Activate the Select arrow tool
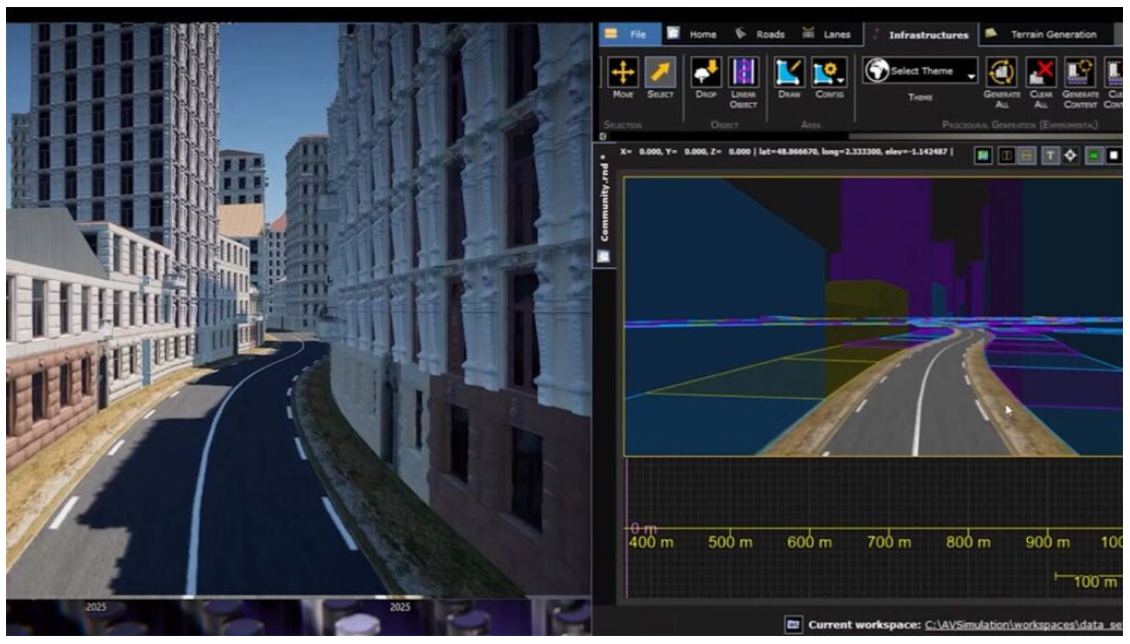 (x=661, y=73)
